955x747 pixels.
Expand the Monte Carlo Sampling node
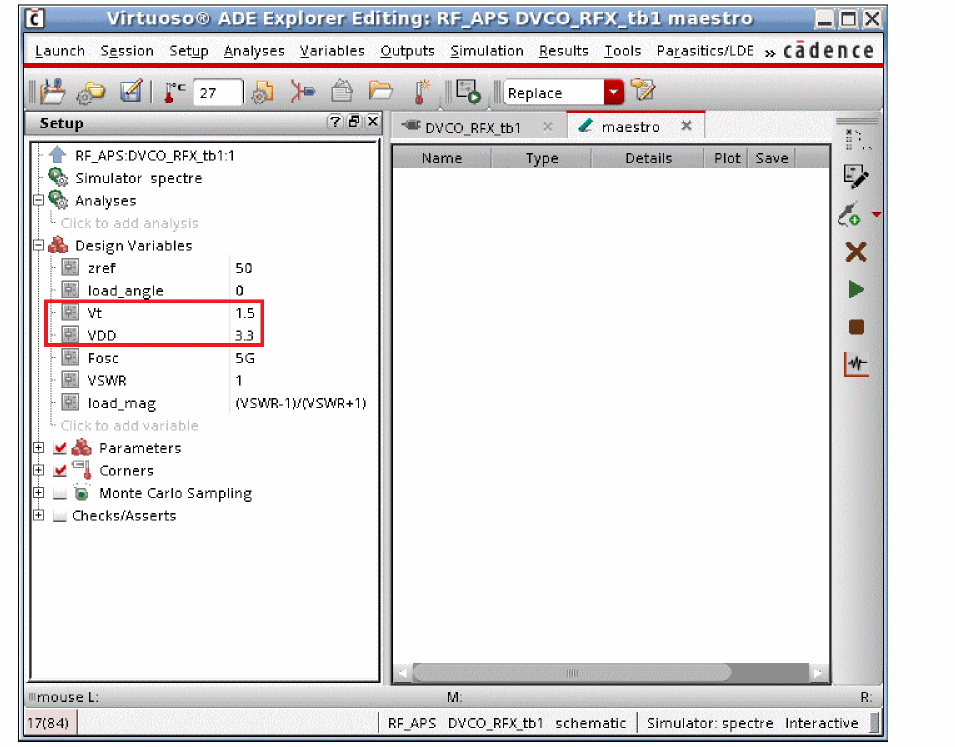[38, 492]
